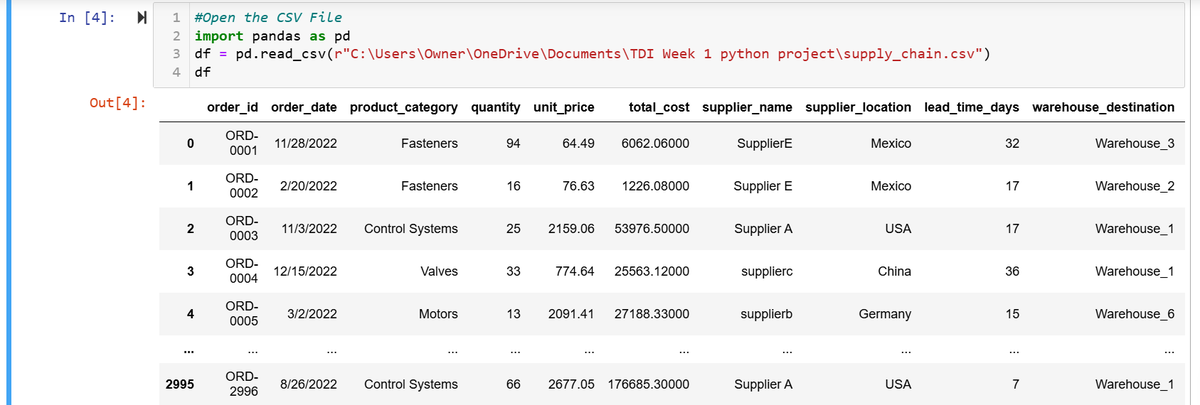The image size is (1200, 405).
Task: Click the ORD-0003 order id cell
Action: (x=243, y=228)
